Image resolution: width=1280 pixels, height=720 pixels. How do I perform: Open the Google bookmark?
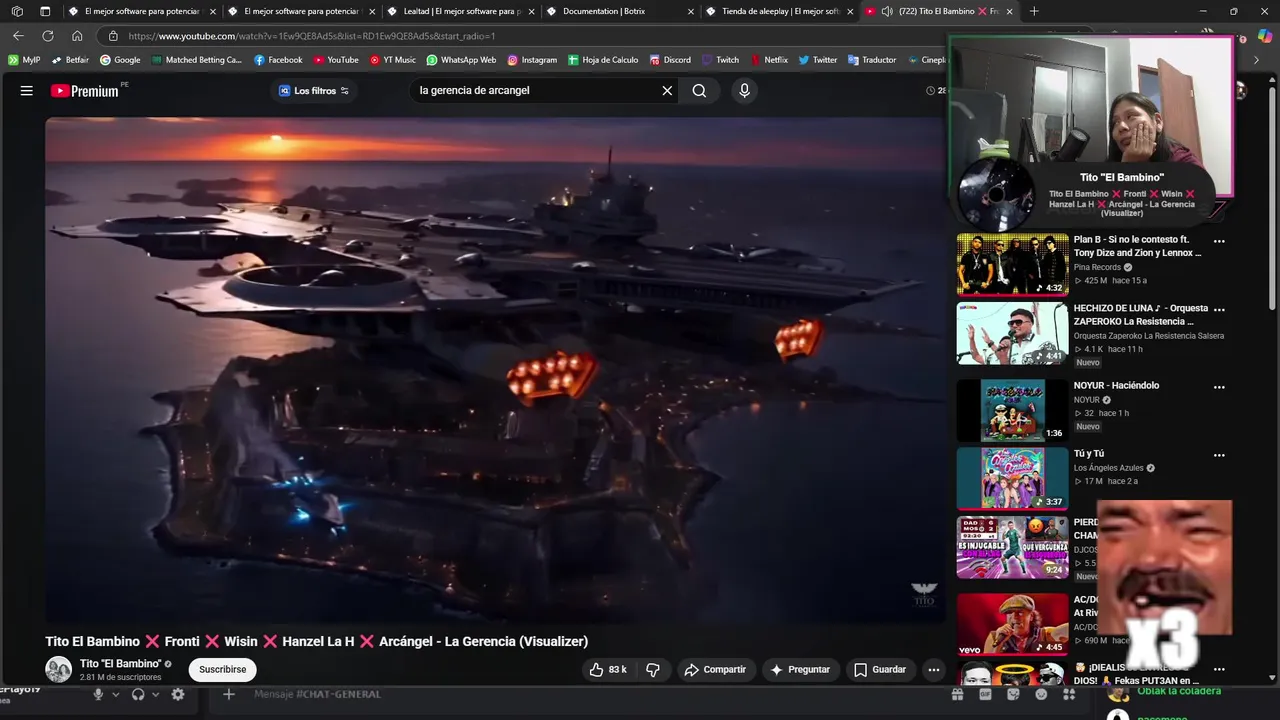point(120,60)
